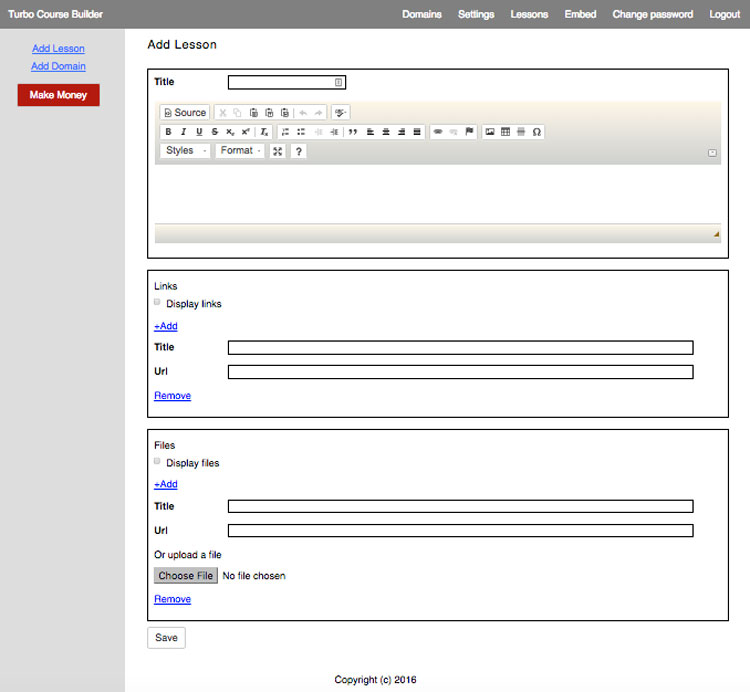Enable the Display links checkbox

click(157, 302)
